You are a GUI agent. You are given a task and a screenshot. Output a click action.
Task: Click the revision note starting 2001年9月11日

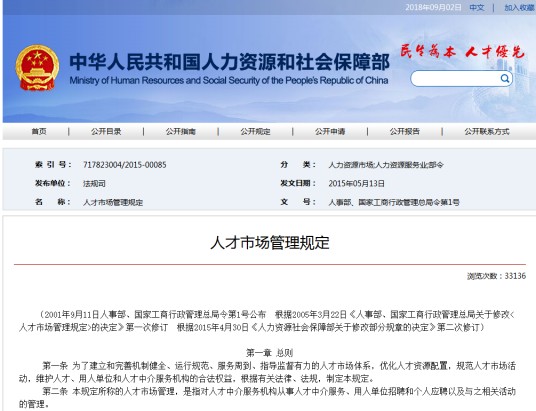[267, 321]
